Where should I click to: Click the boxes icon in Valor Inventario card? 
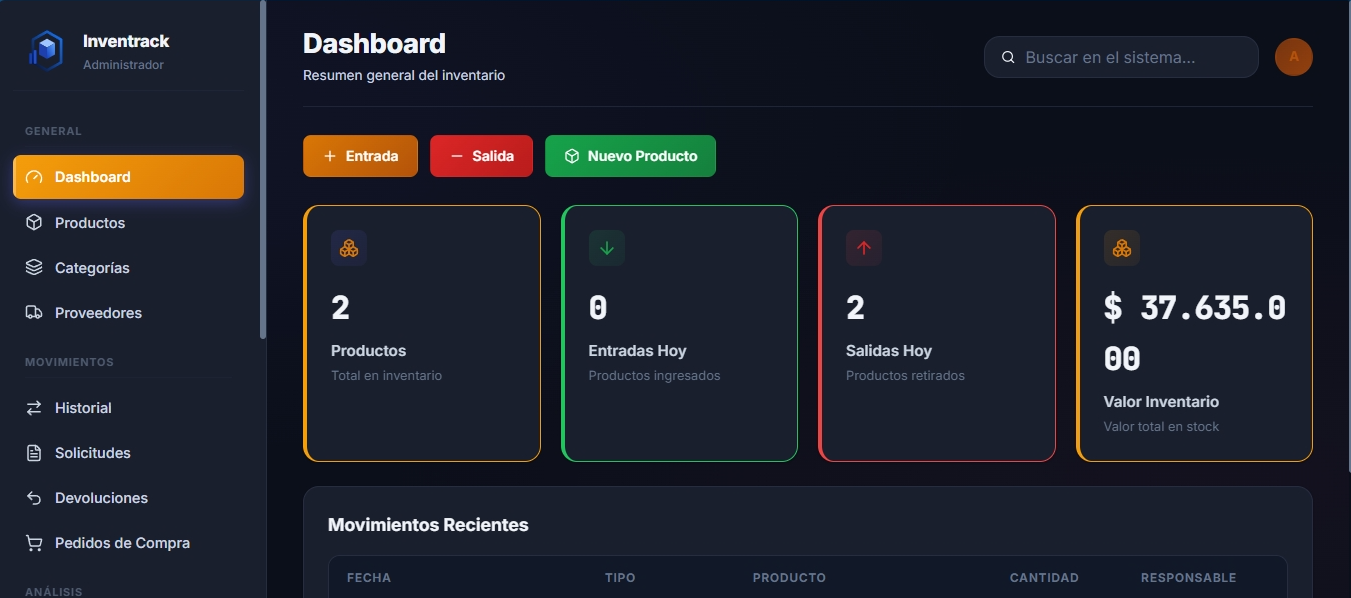click(x=1122, y=248)
